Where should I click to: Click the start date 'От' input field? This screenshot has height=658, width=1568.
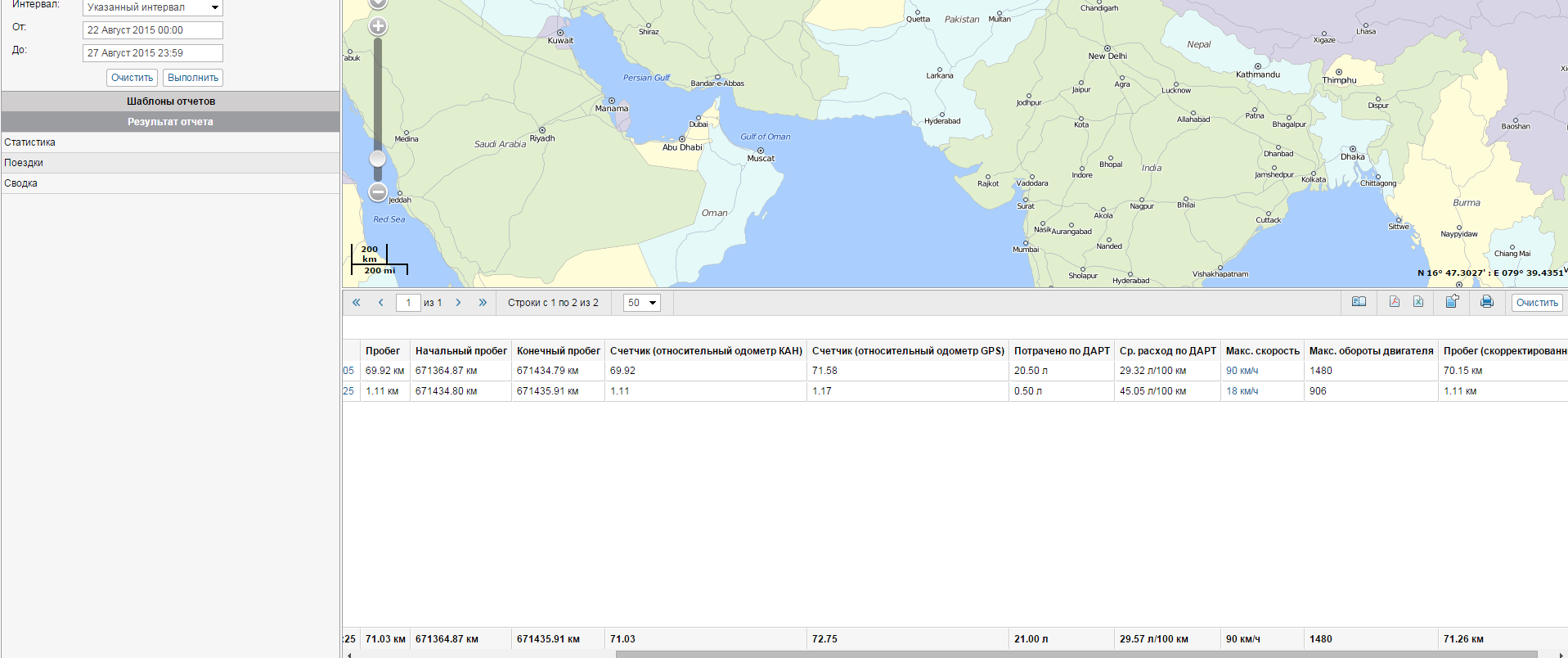[x=153, y=30]
